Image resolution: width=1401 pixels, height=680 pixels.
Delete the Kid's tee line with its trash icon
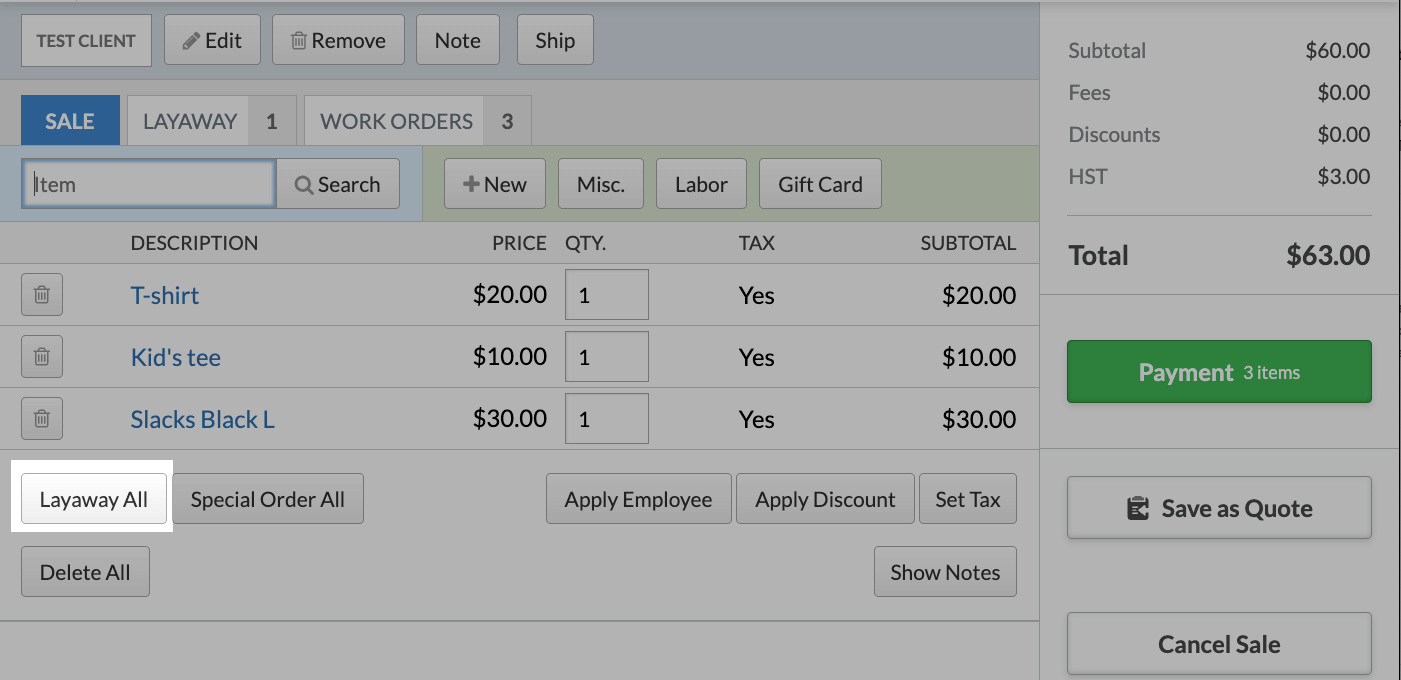point(42,357)
